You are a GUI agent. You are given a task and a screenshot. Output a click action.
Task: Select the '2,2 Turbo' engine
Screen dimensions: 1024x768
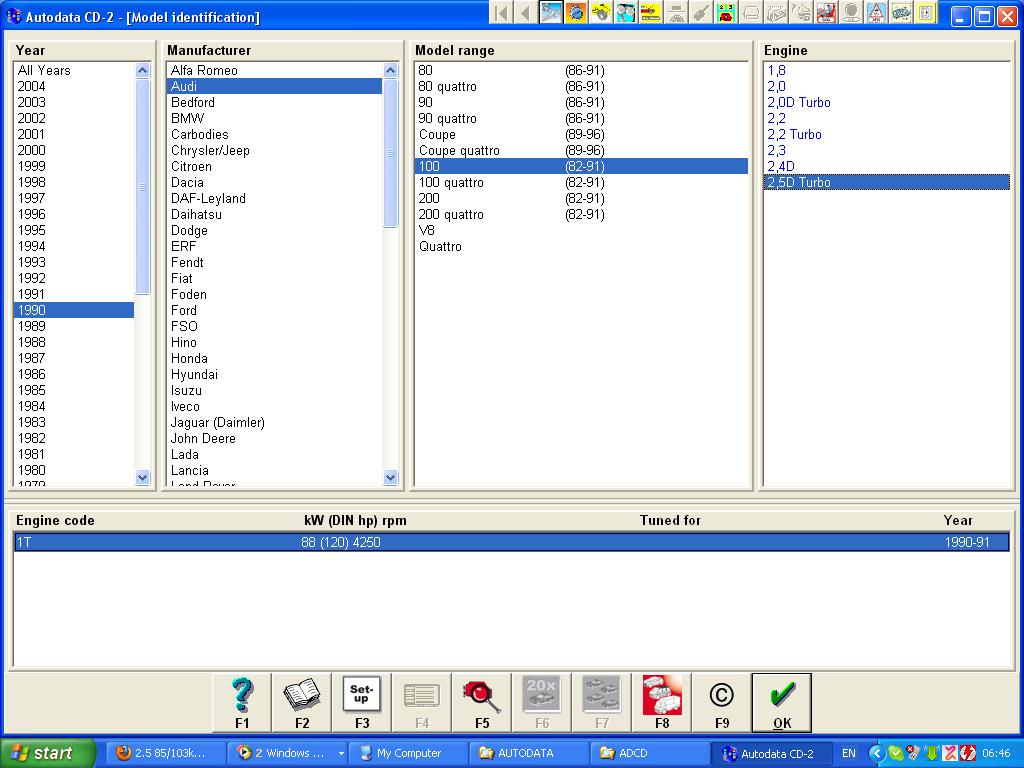887,135
